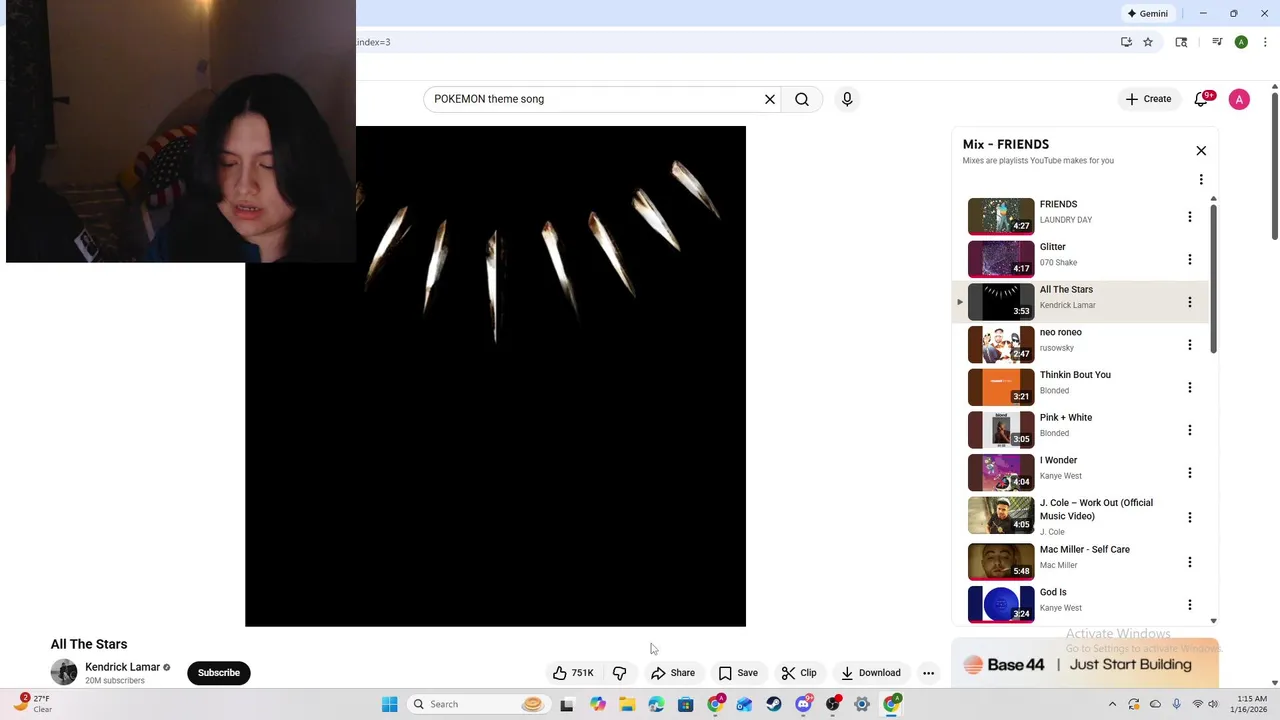
Task: Click the taskbar Search box
Action: click(x=478, y=704)
